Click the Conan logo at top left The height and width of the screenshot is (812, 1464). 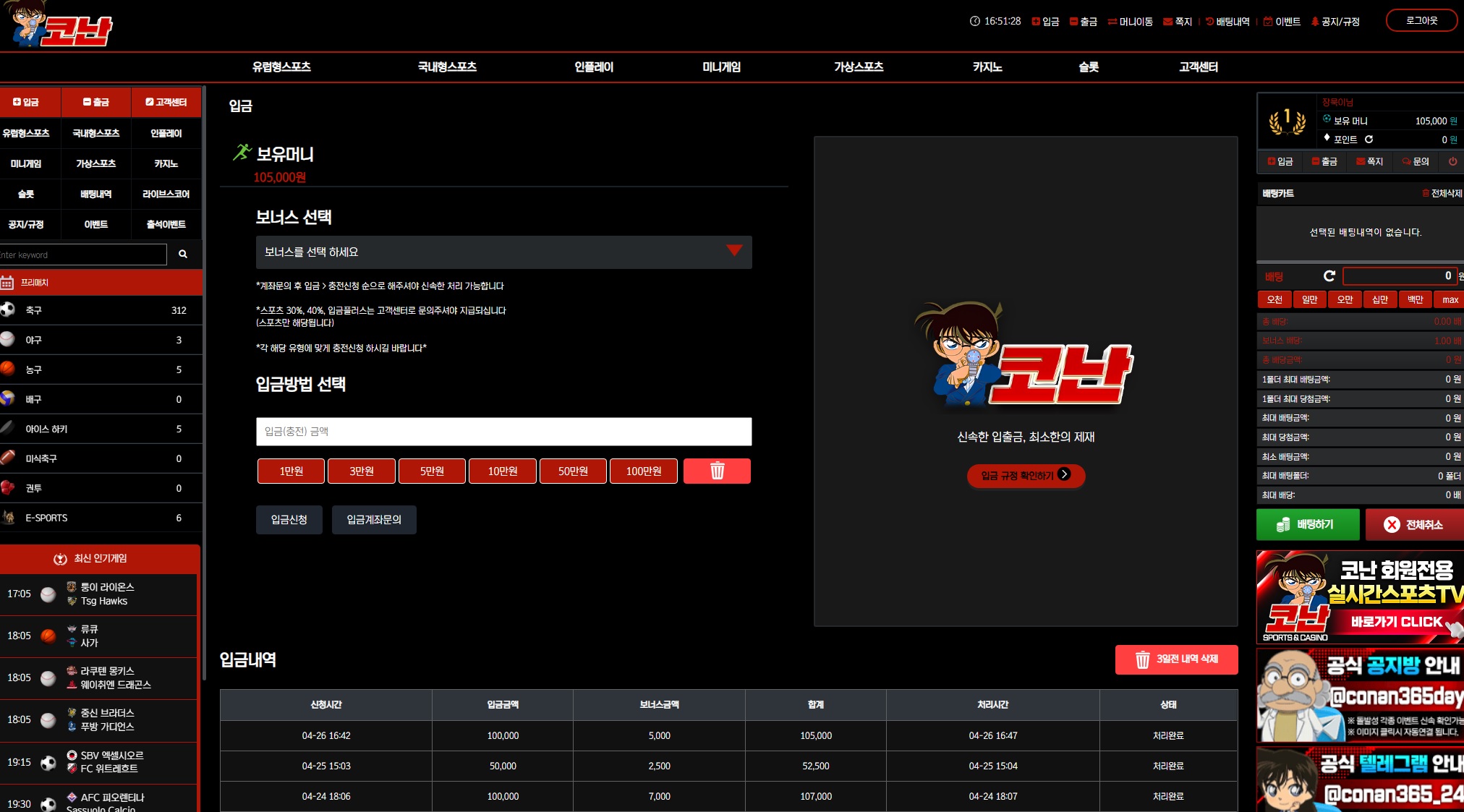(59, 25)
